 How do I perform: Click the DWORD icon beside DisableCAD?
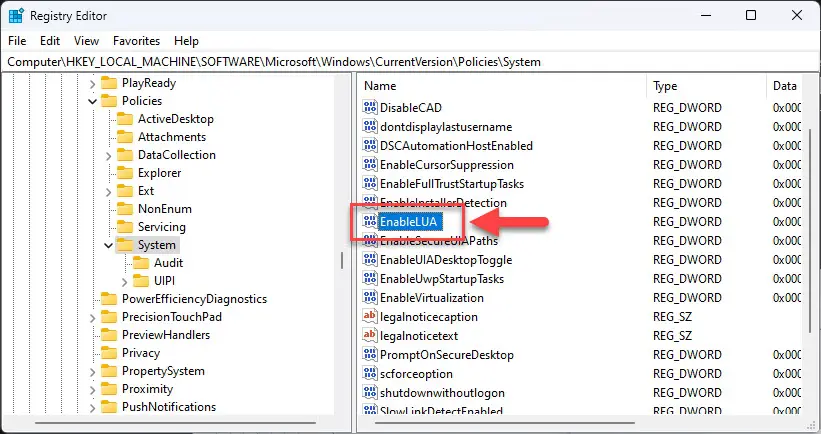click(370, 107)
